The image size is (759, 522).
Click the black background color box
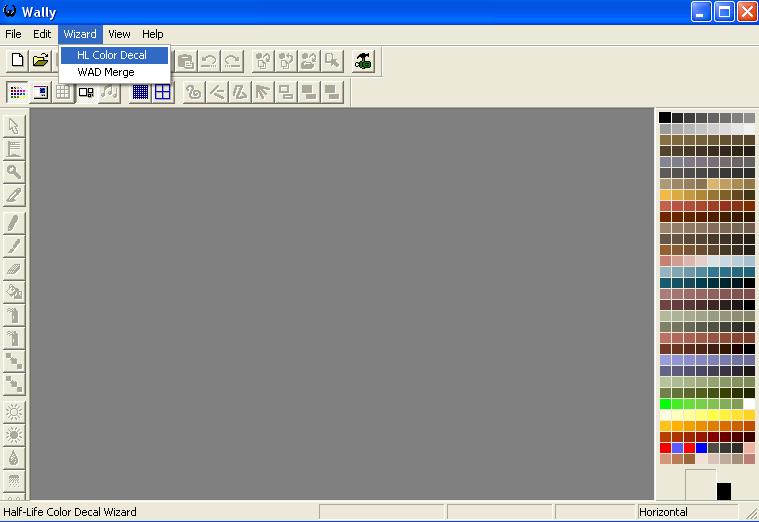724,491
